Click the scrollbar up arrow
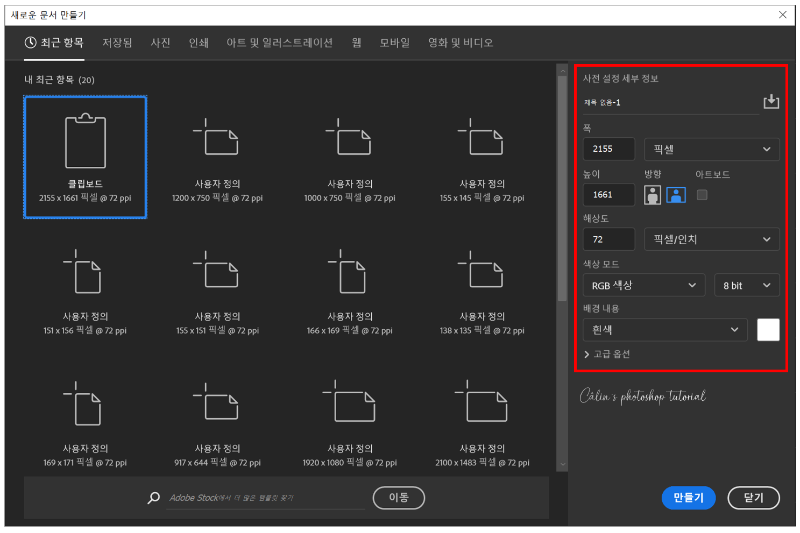 [562, 70]
